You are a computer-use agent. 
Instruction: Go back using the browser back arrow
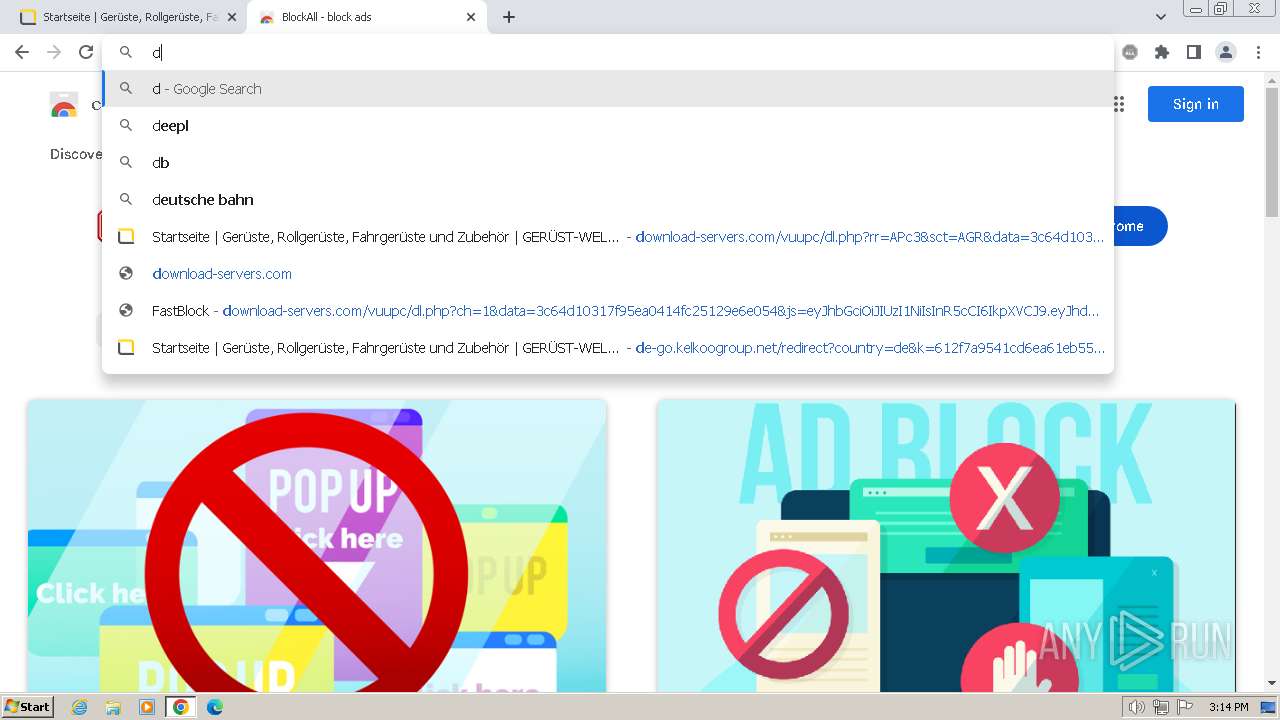(x=22, y=52)
